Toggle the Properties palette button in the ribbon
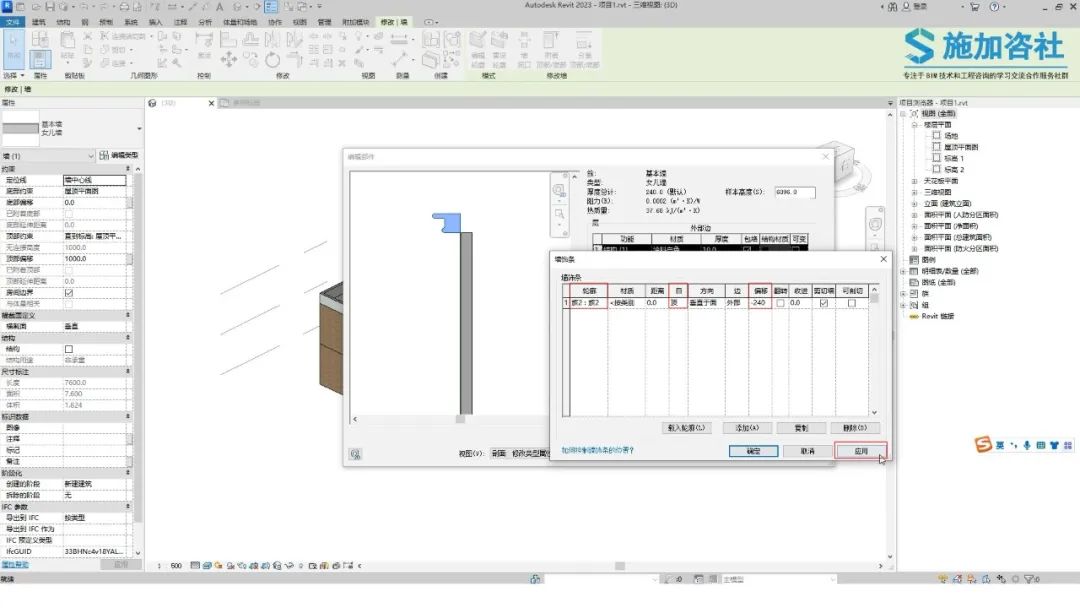This screenshot has height=608, width=1080. (40, 59)
